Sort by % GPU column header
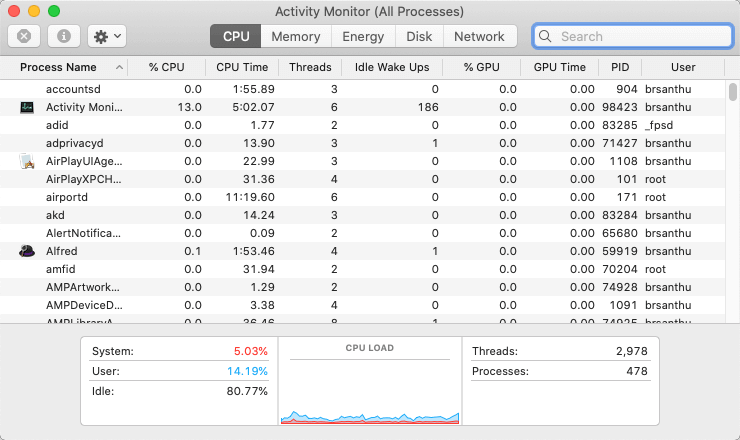 pos(481,68)
